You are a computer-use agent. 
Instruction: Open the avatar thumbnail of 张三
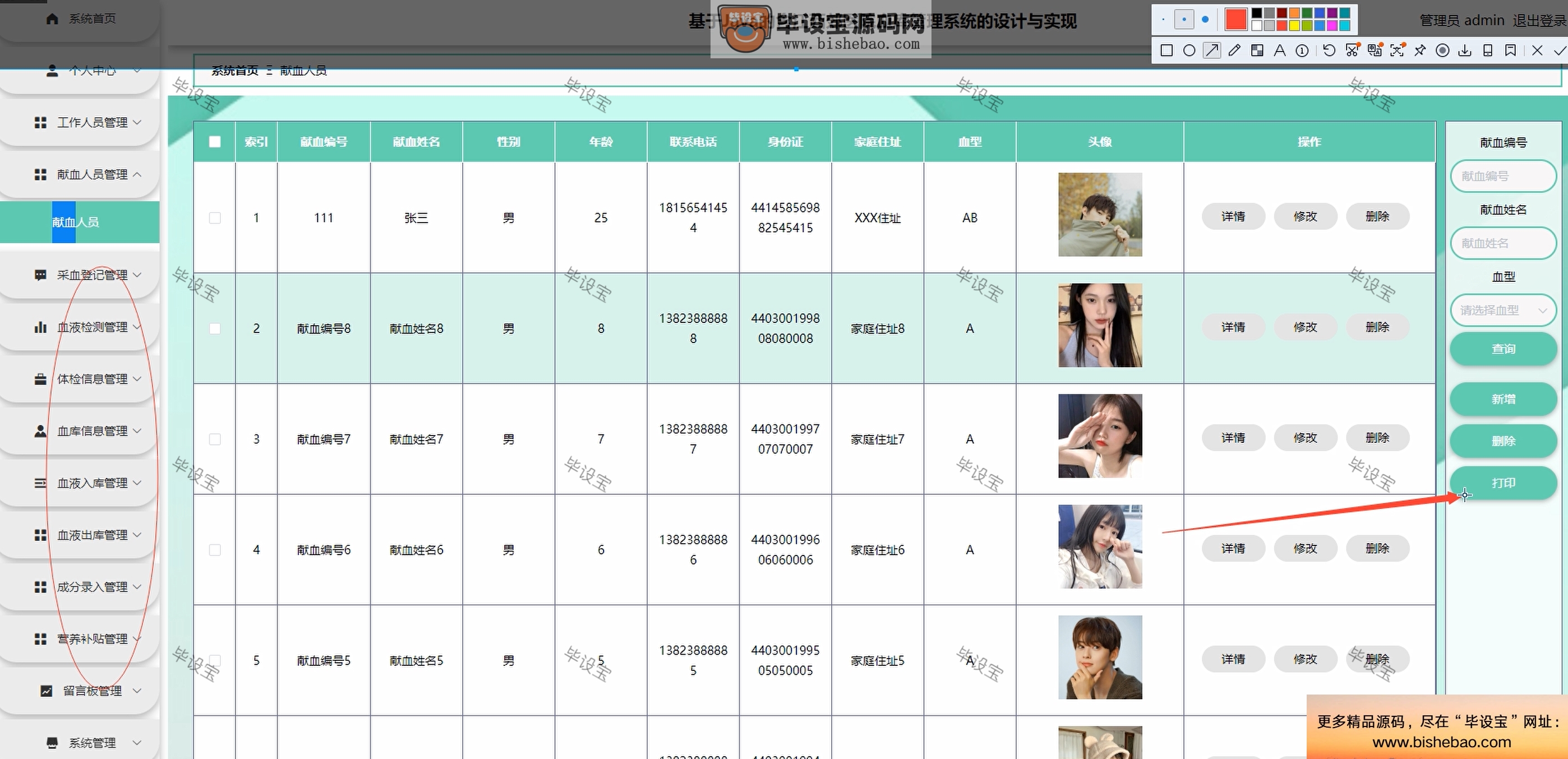(x=1100, y=215)
